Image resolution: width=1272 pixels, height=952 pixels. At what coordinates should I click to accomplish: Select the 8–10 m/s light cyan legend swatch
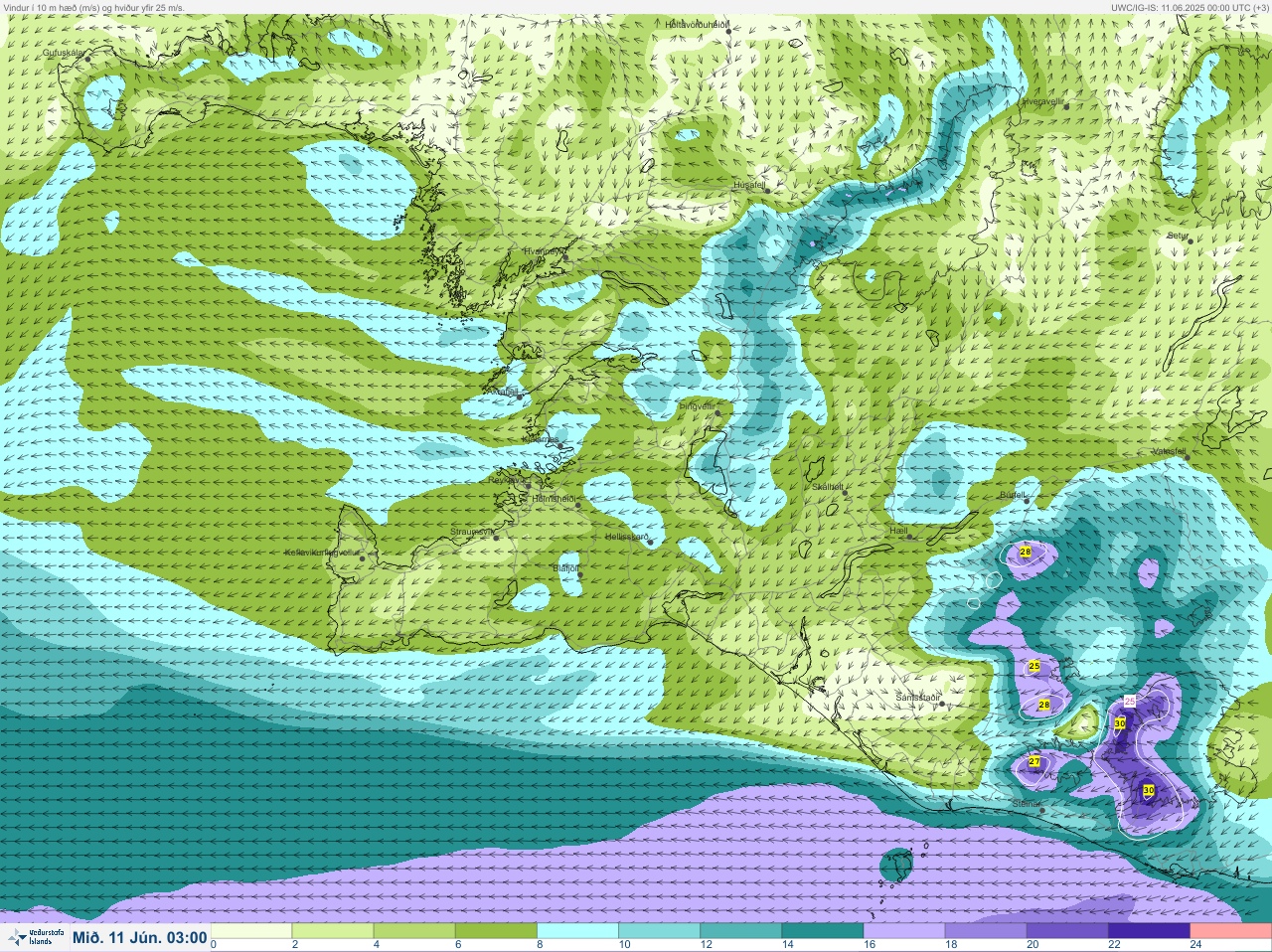coord(577,931)
